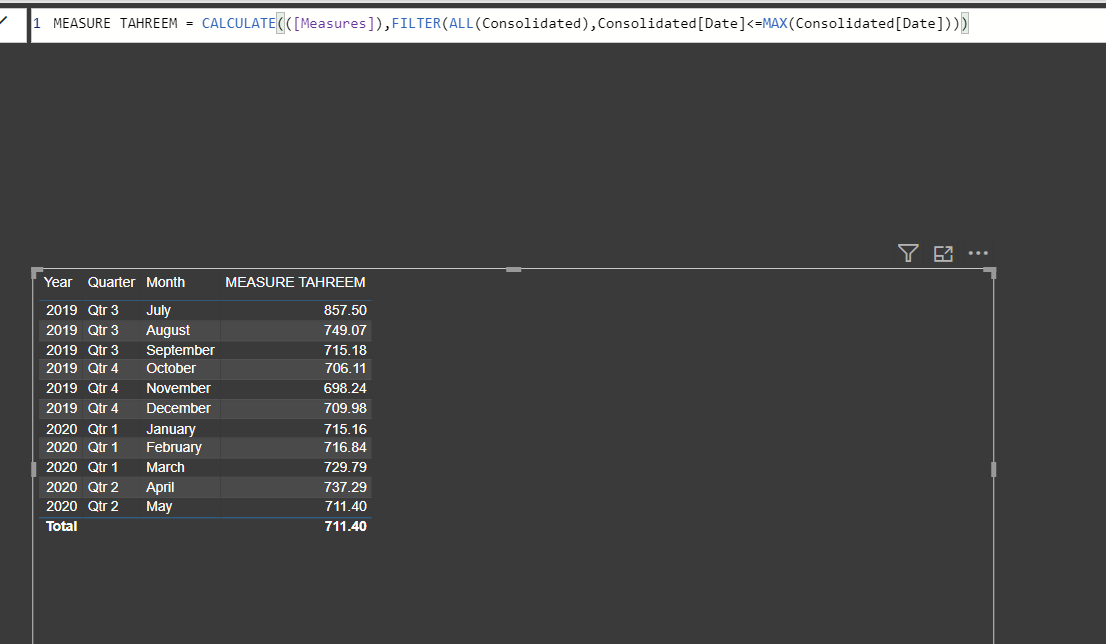Select the September month cell

click(x=181, y=350)
